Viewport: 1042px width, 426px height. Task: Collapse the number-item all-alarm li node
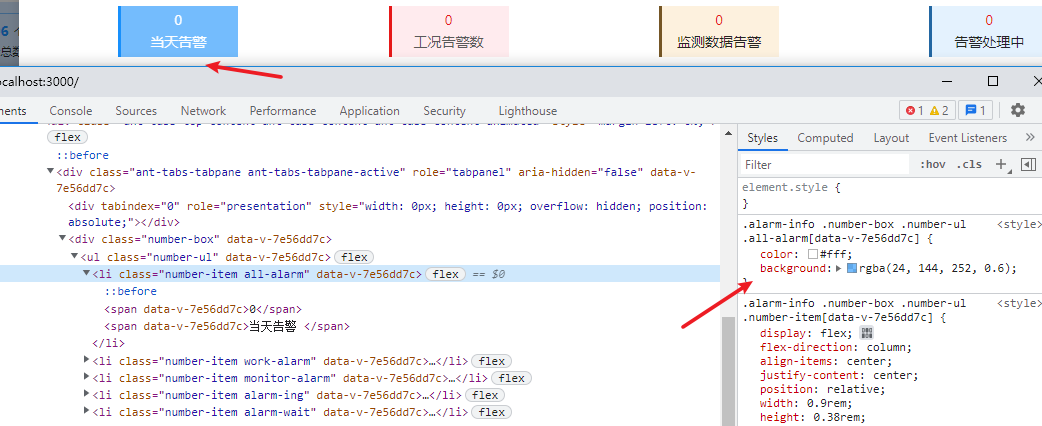point(86,273)
